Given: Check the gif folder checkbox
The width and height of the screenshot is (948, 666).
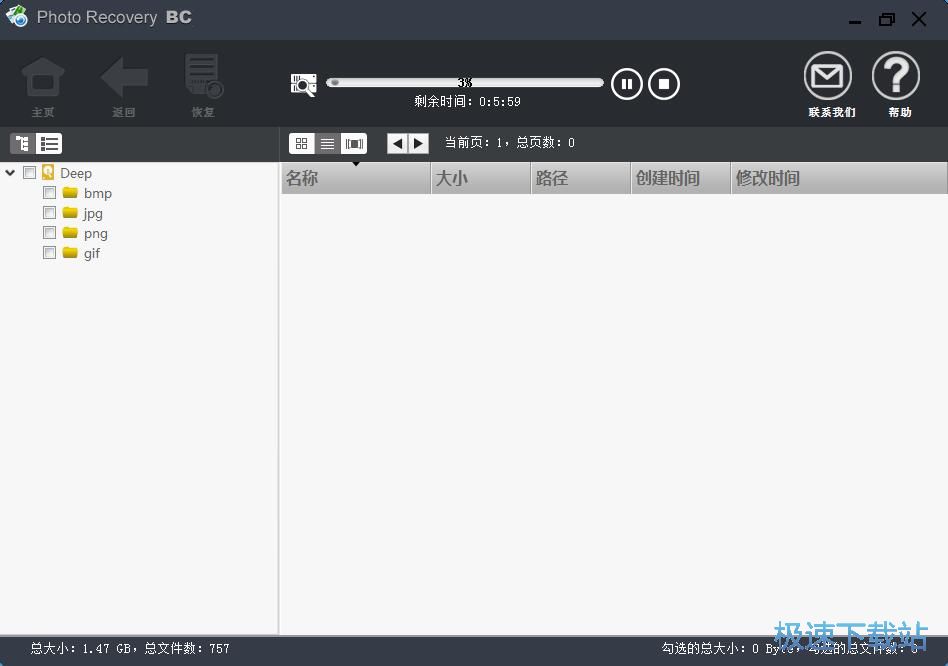Looking at the screenshot, I should (50, 253).
